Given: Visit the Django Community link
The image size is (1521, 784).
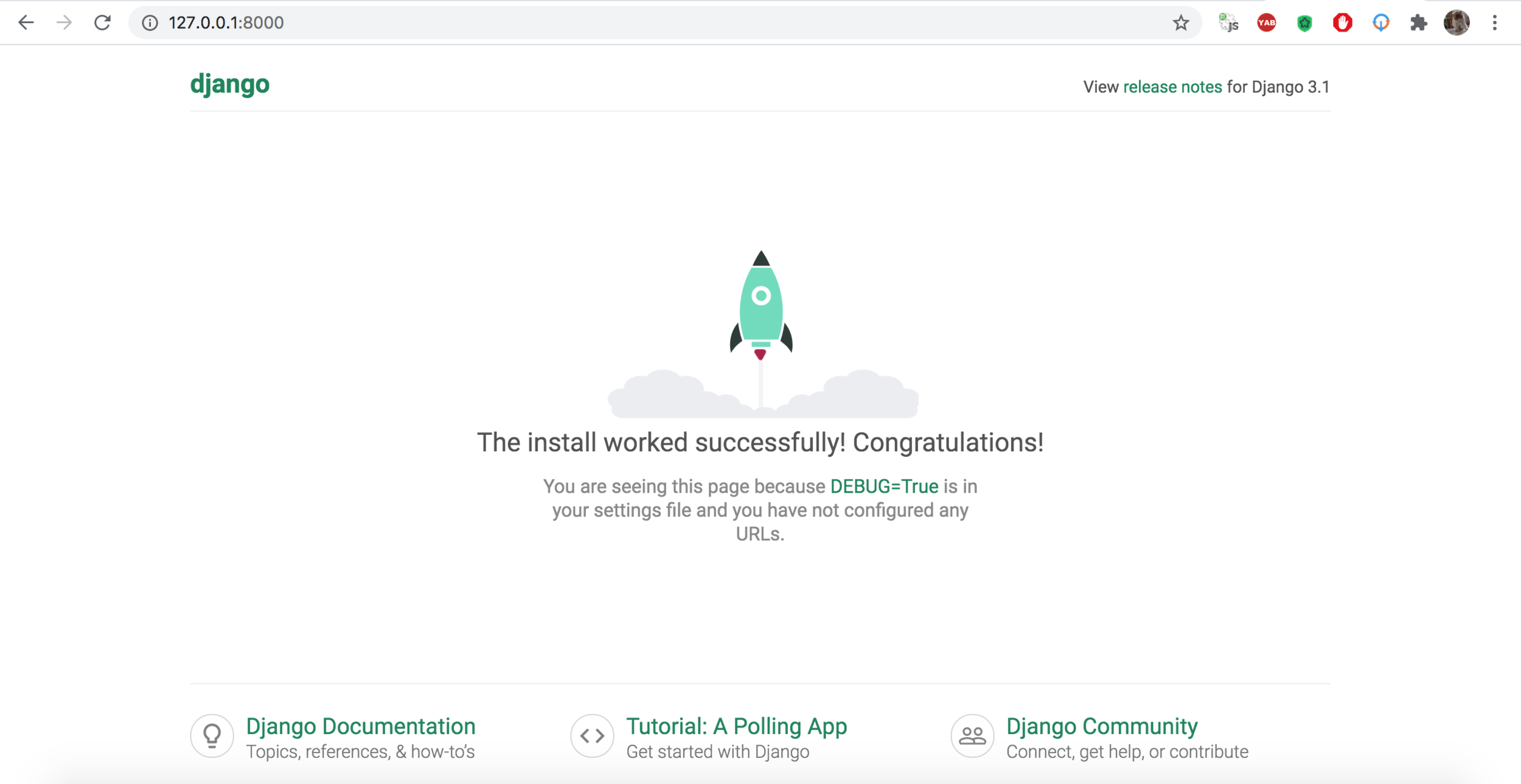Looking at the screenshot, I should tap(1101, 726).
